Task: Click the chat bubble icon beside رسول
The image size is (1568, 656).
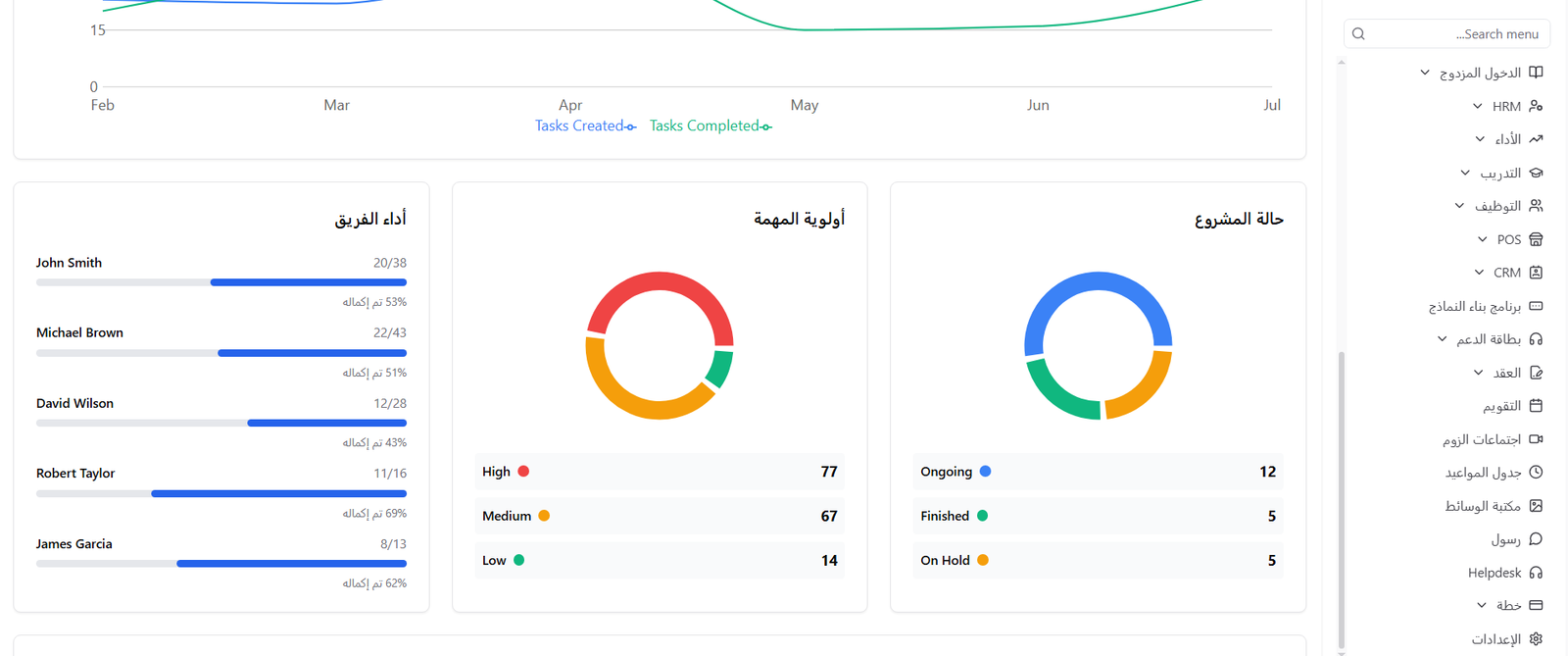Action: coord(1536,539)
